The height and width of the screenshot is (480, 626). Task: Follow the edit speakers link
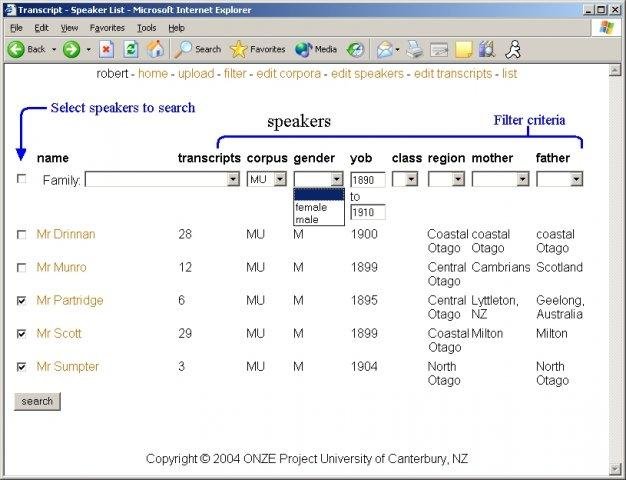pos(367,74)
